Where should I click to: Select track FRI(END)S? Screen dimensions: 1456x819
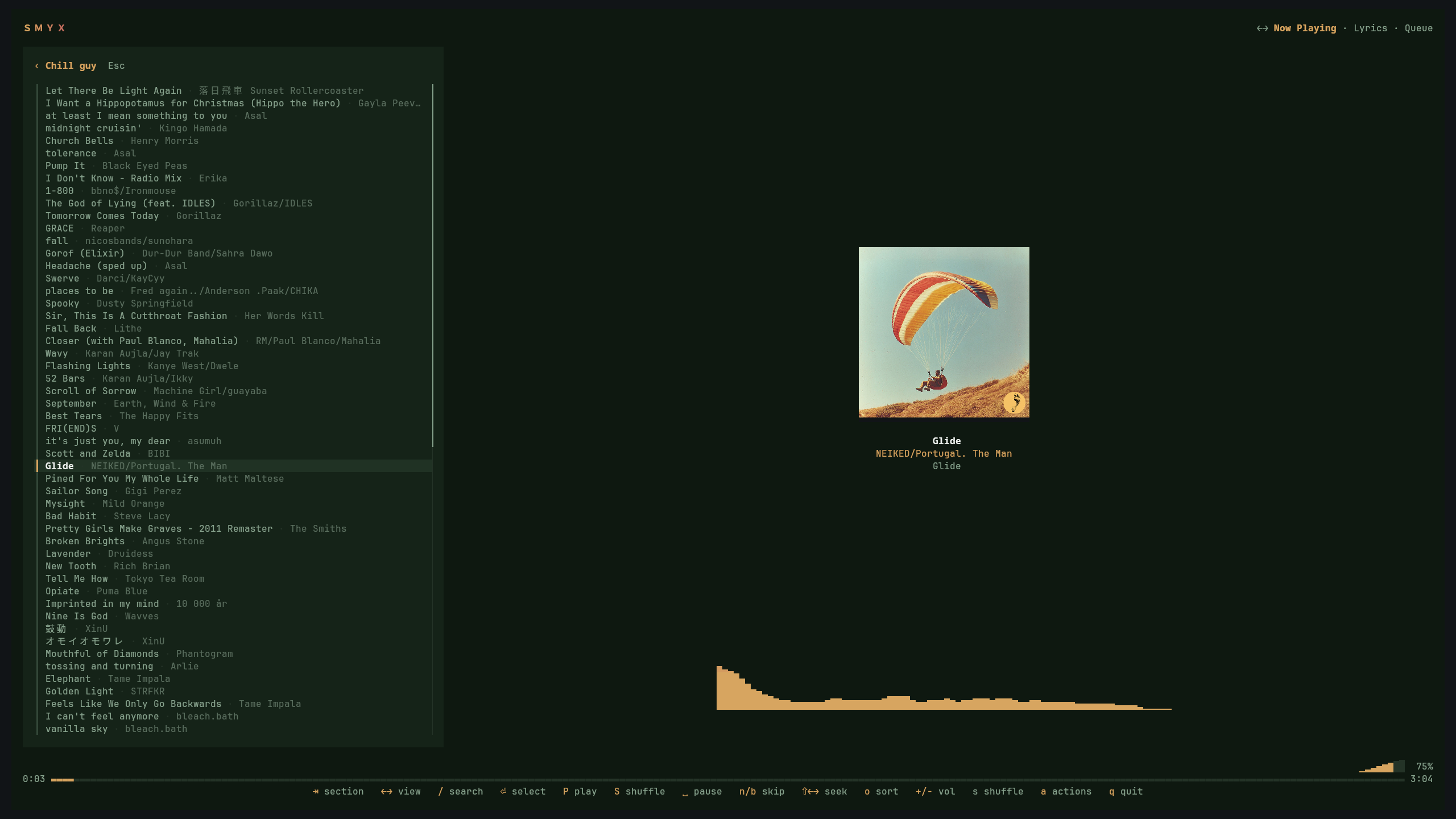(x=234, y=429)
